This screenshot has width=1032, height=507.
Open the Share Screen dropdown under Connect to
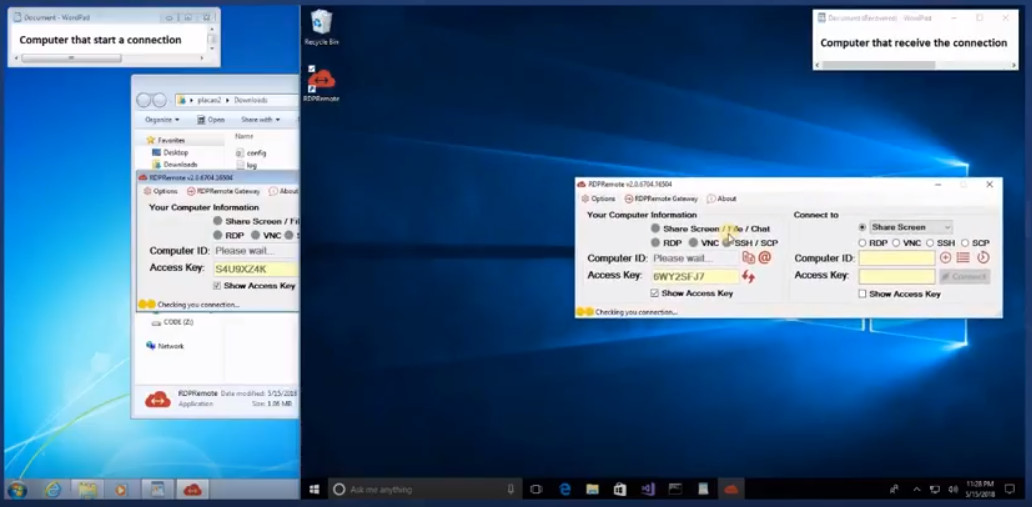click(911, 227)
